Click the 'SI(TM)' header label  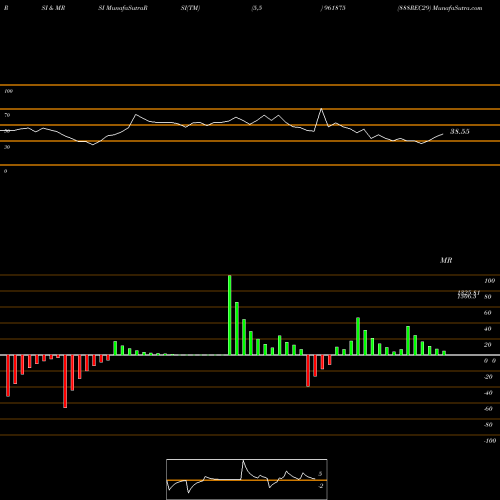(x=190, y=8)
